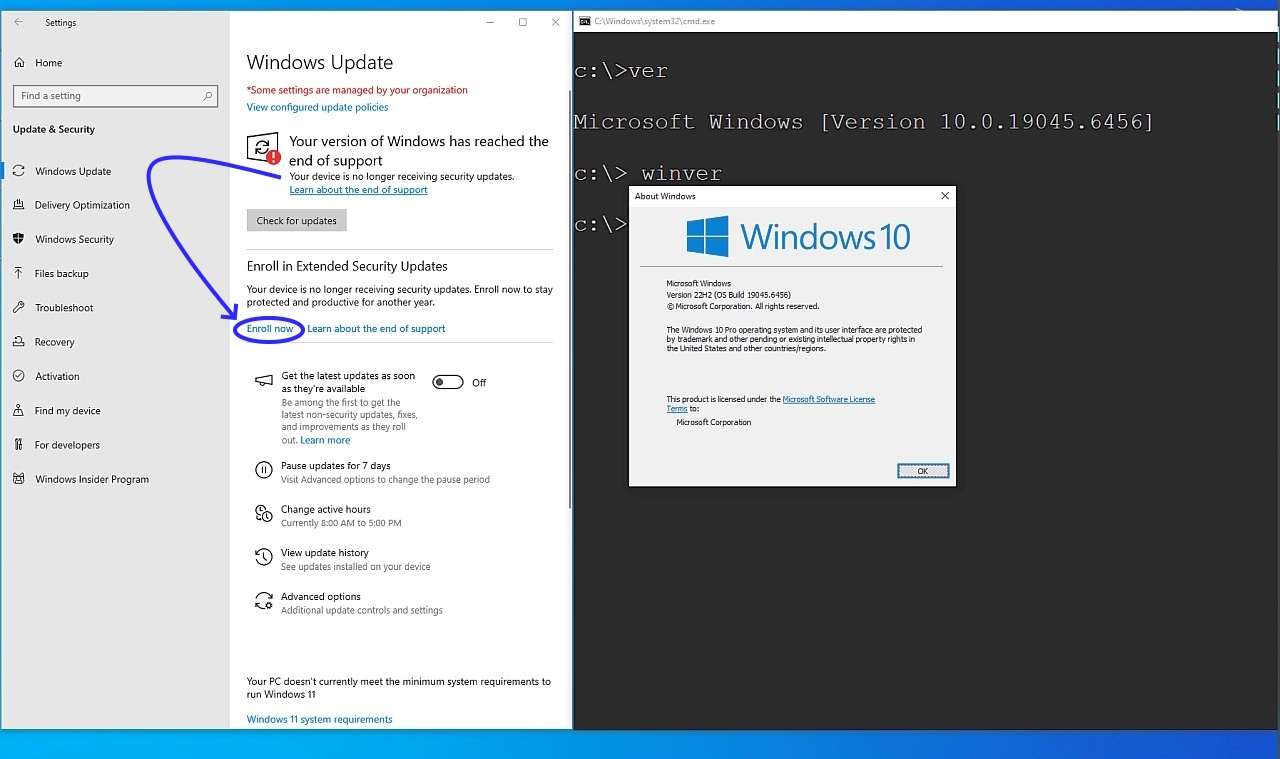Click 'Some settings are managed by your organization' text

pos(357,90)
